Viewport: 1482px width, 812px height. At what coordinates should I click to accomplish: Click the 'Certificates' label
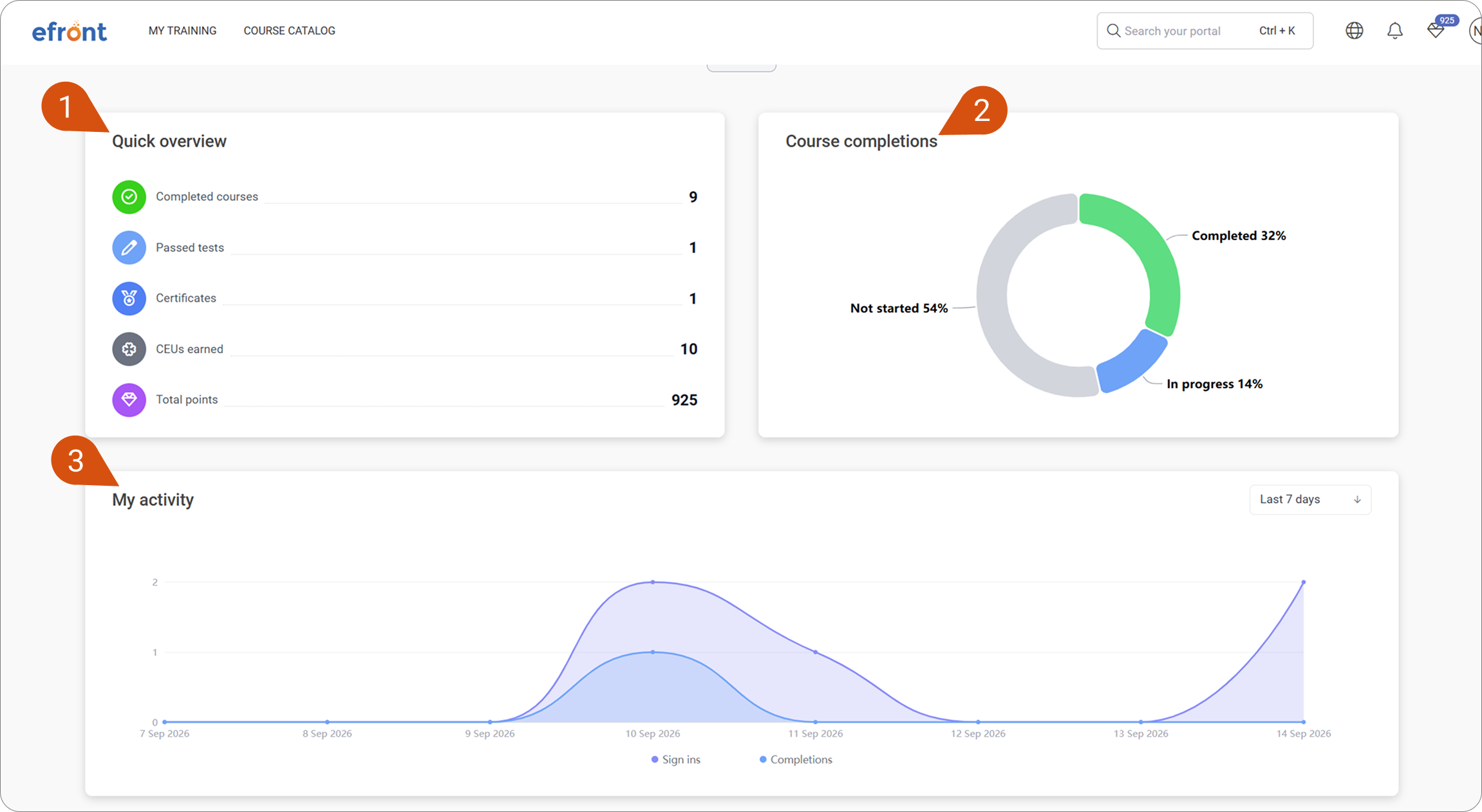(x=186, y=299)
